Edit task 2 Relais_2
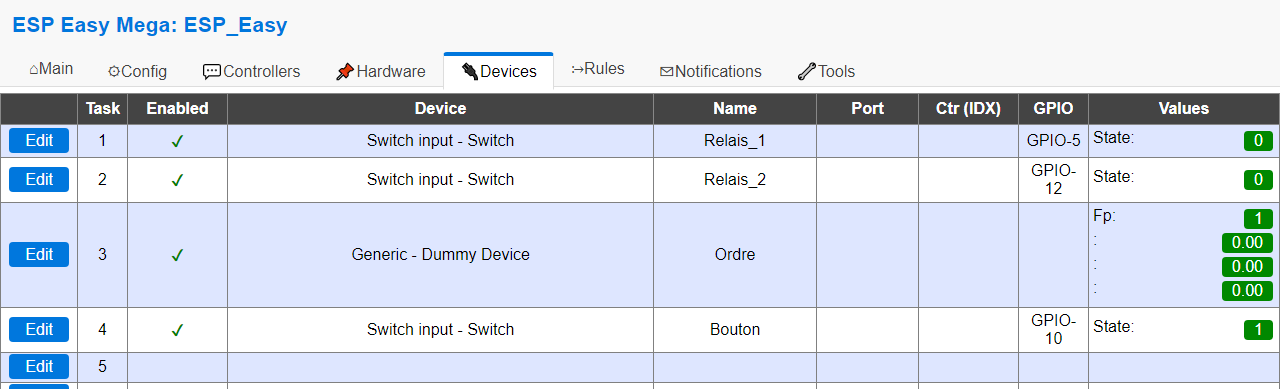 39,180
